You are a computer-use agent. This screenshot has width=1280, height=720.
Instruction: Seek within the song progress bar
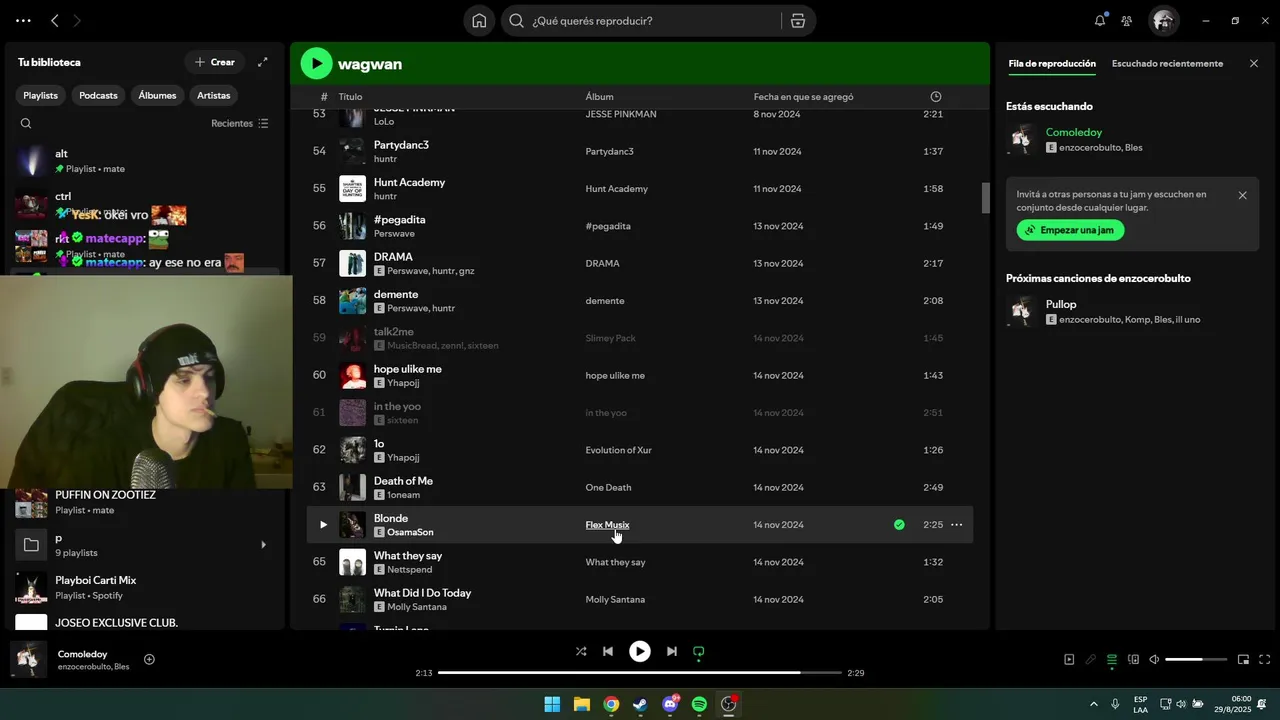click(640, 673)
